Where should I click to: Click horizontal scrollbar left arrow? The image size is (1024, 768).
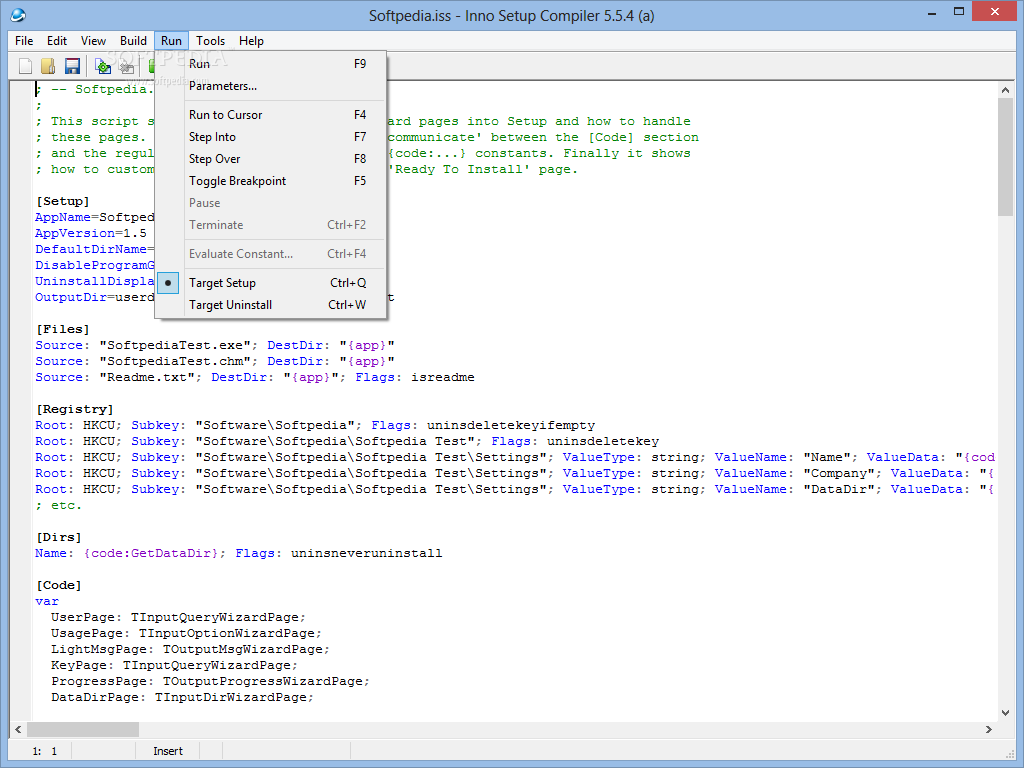(18, 729)
